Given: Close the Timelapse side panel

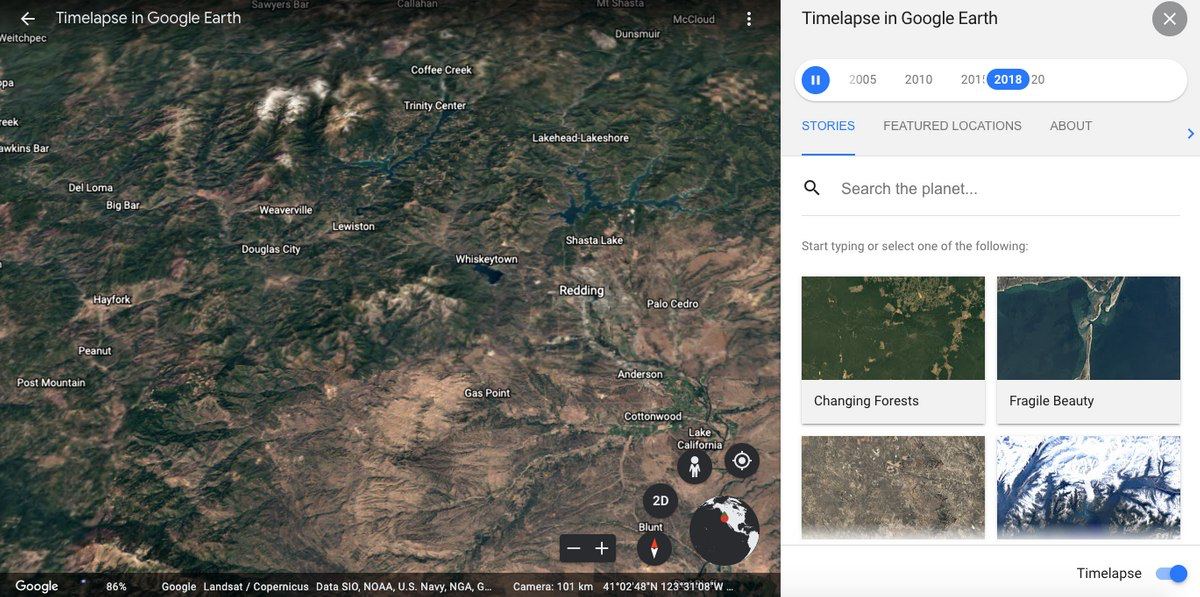Looking at the screenshot, I should (1169, 19).
